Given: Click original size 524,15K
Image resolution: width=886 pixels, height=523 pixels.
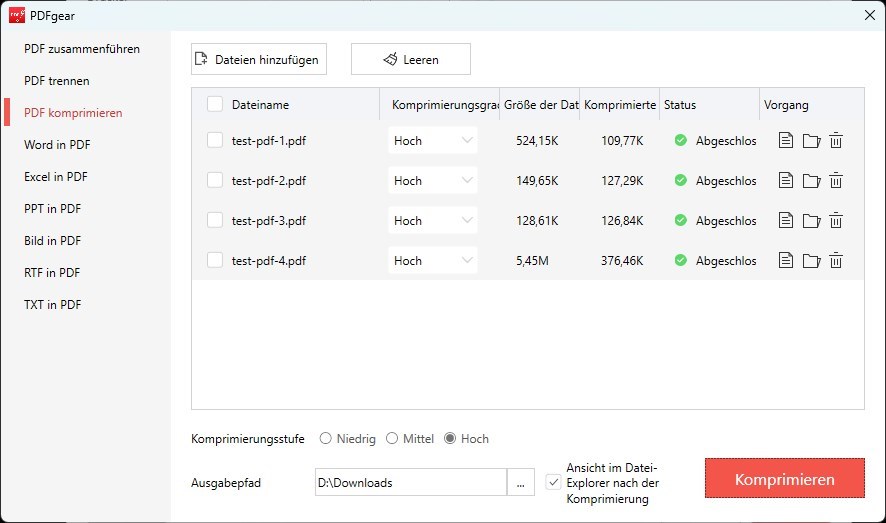Looking at the screenshot, I should click(537, 141).
